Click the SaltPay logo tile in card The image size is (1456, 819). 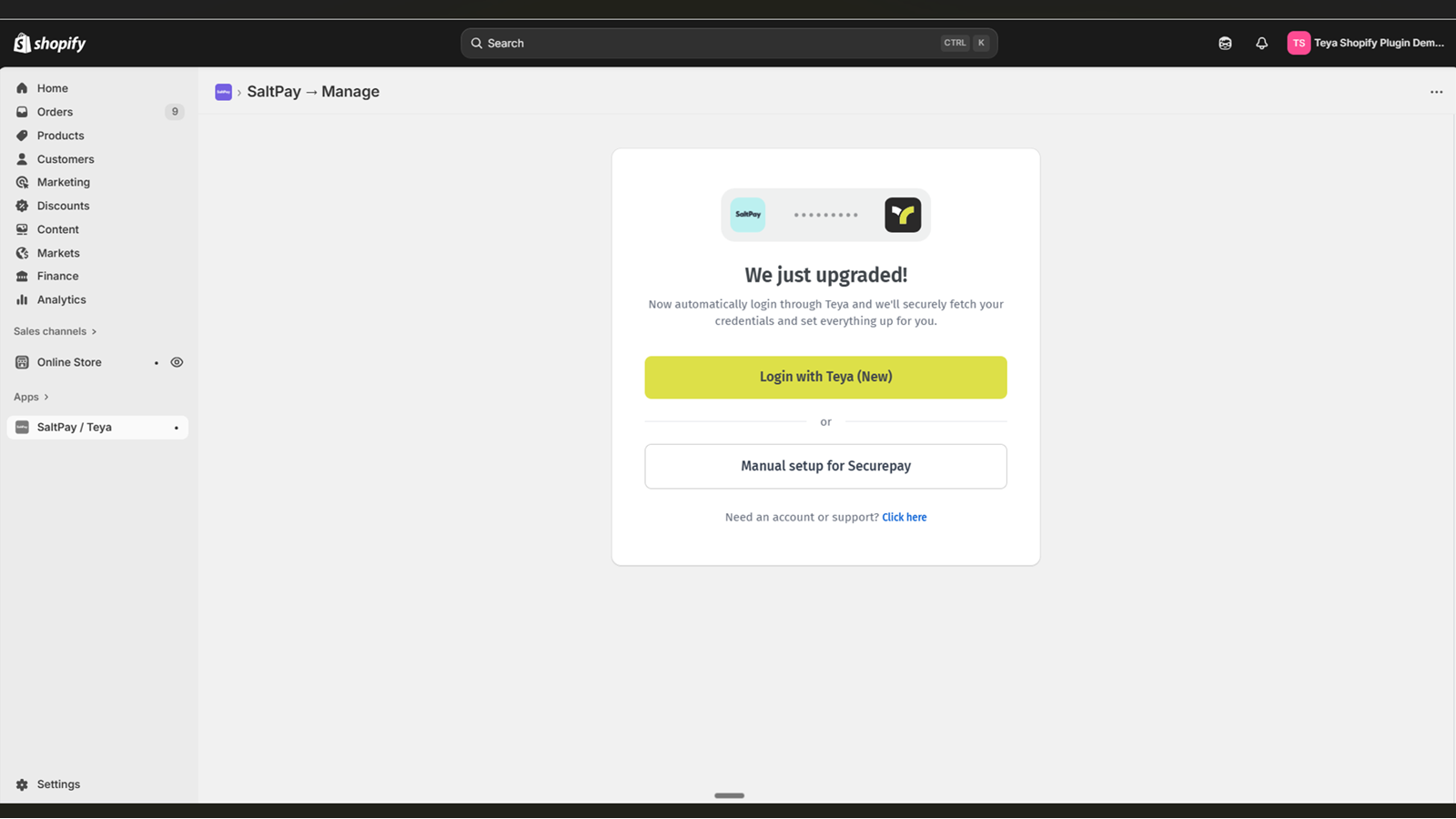tap(748, 215)
